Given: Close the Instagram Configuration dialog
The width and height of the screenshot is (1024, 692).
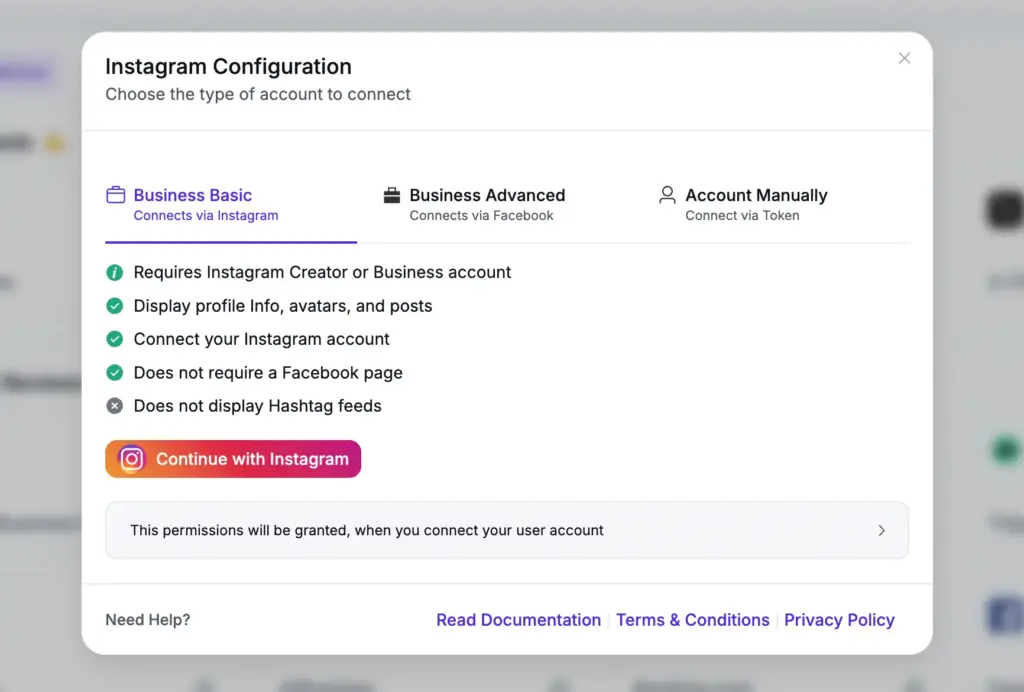Looking at the screenshot, I should [x=904, y=58].
